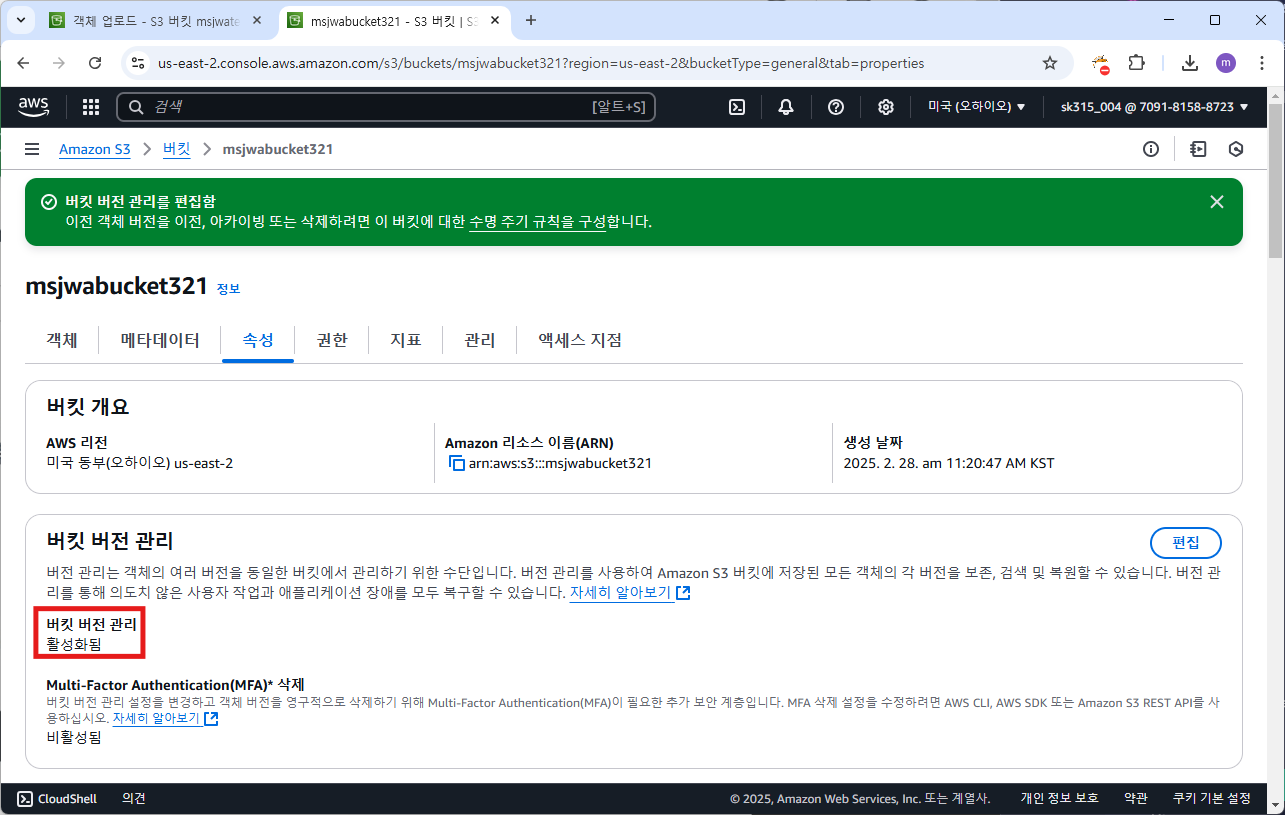Open a new browser tab

point(531,20)
